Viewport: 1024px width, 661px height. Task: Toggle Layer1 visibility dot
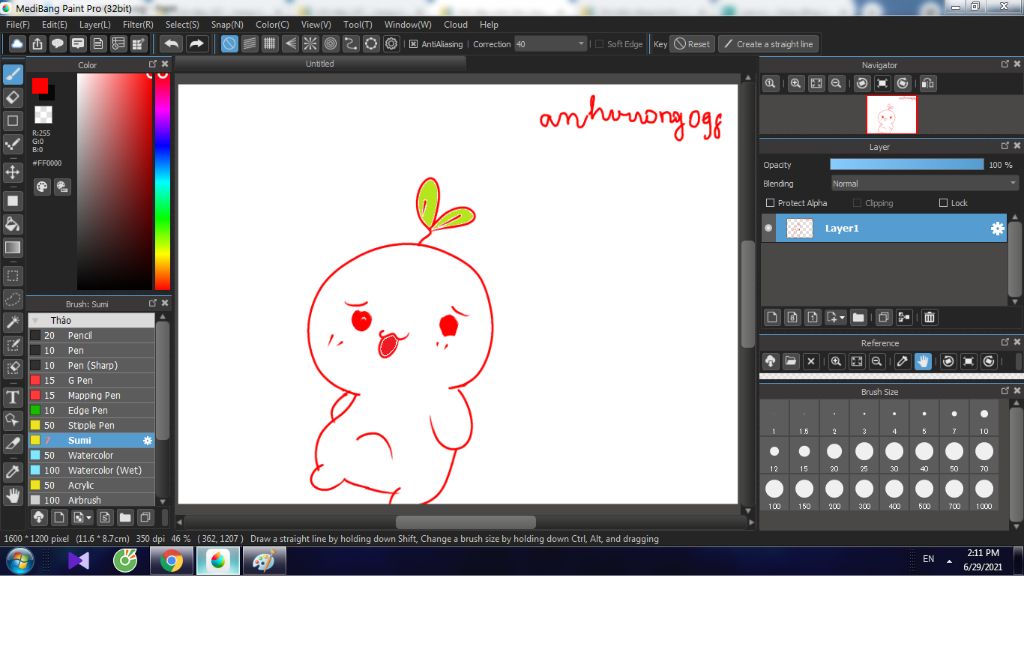(x=769, y=228)
